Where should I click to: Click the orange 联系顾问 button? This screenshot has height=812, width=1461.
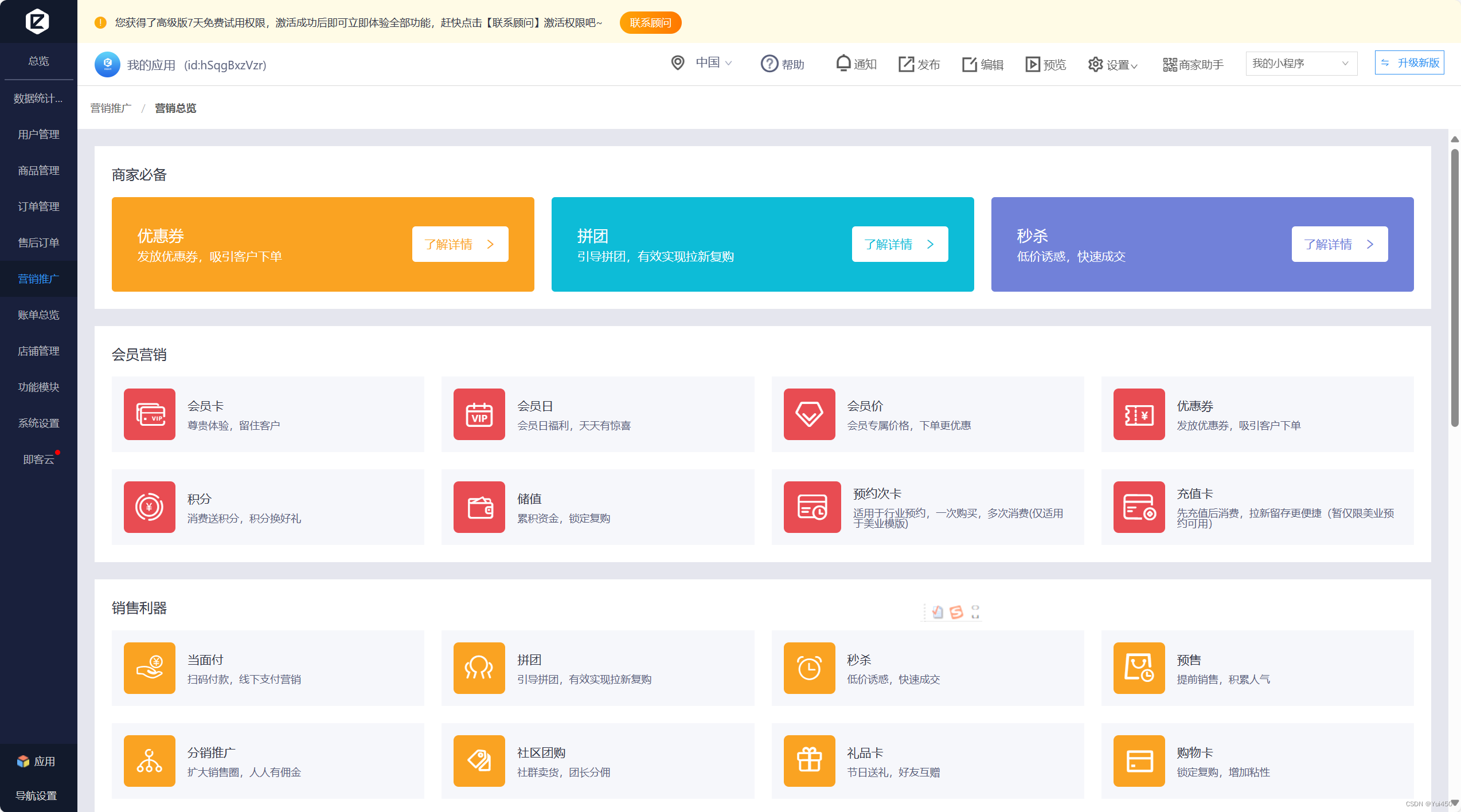click(x=650, y=23)
